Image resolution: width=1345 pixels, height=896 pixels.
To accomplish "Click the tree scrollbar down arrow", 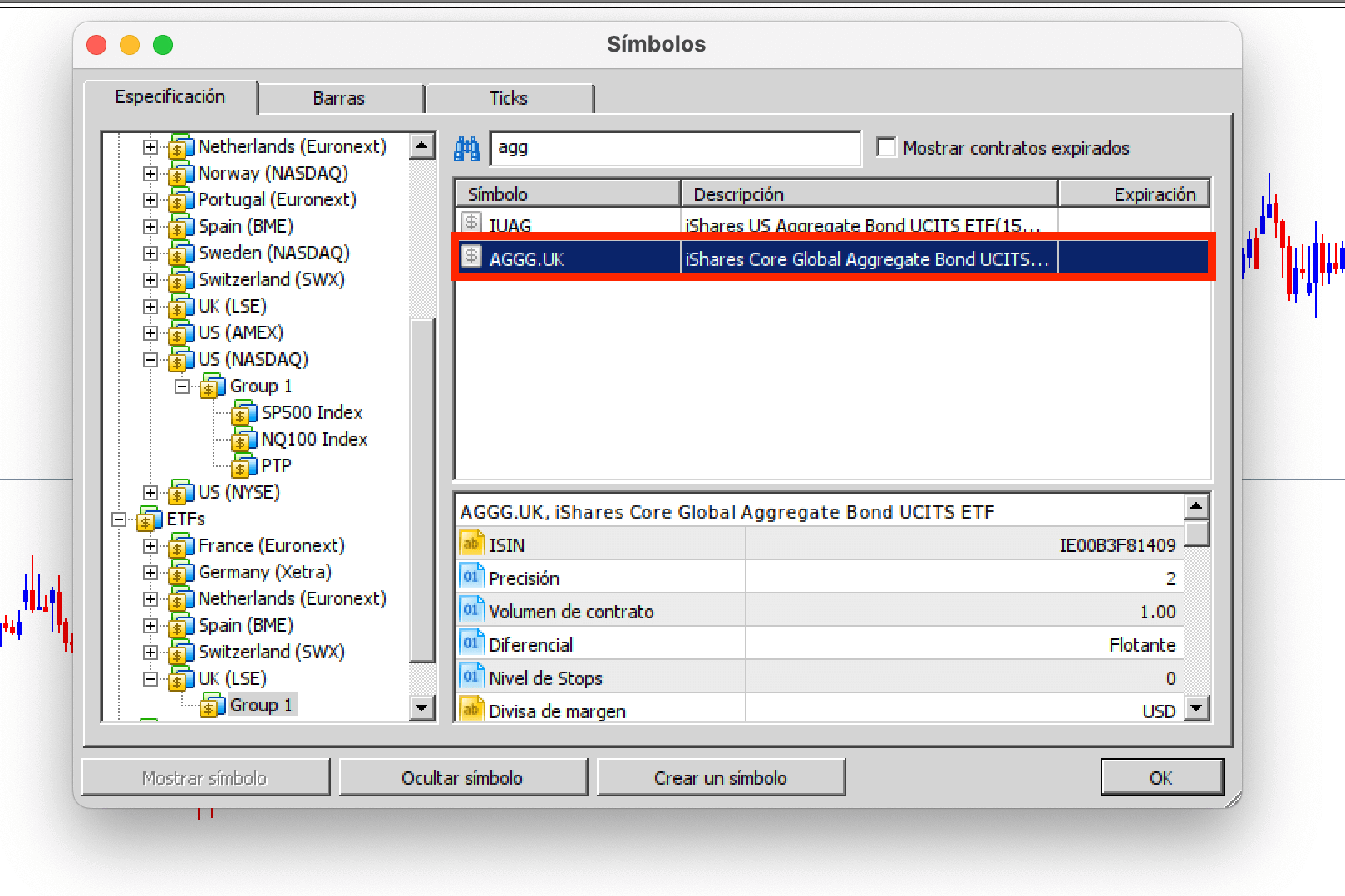I will (x=422, y=707).
